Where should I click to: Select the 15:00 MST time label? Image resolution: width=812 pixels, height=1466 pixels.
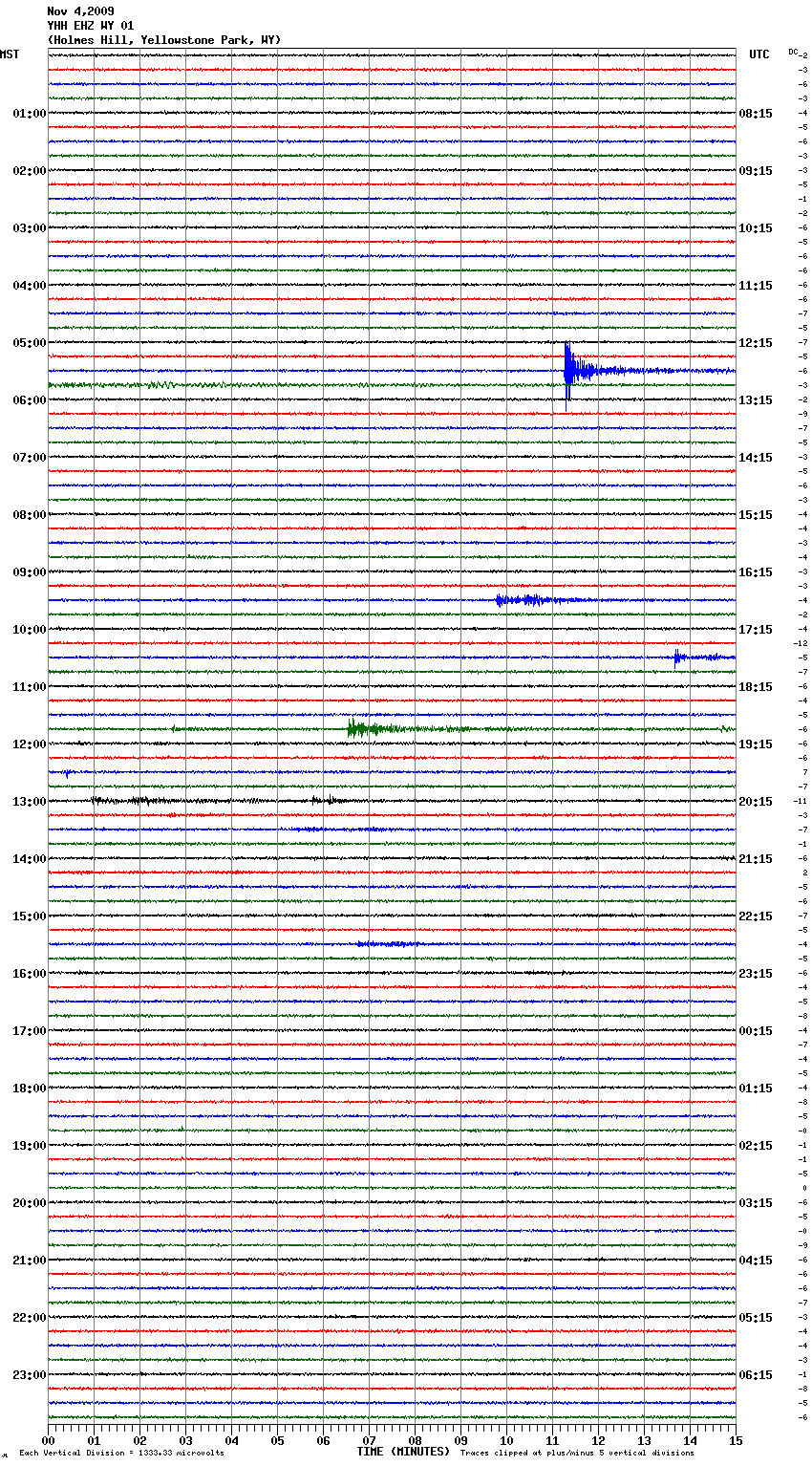pos(30,916)
